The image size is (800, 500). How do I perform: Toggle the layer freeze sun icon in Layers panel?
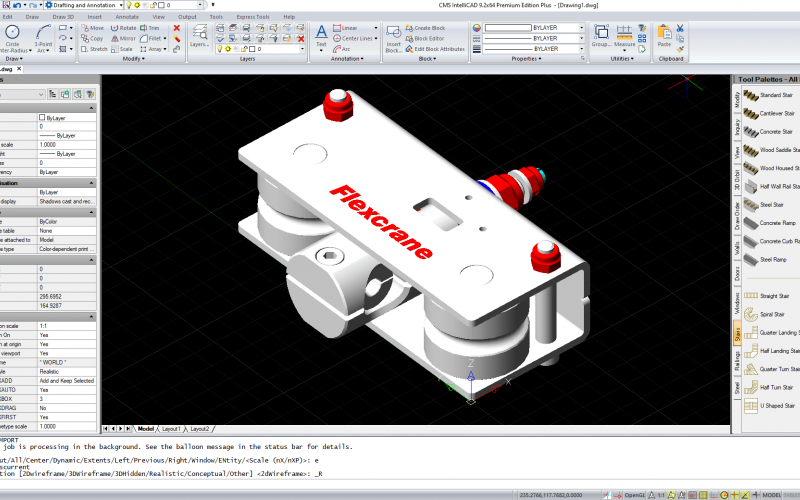pyautogui.click(x=228, y=49)
